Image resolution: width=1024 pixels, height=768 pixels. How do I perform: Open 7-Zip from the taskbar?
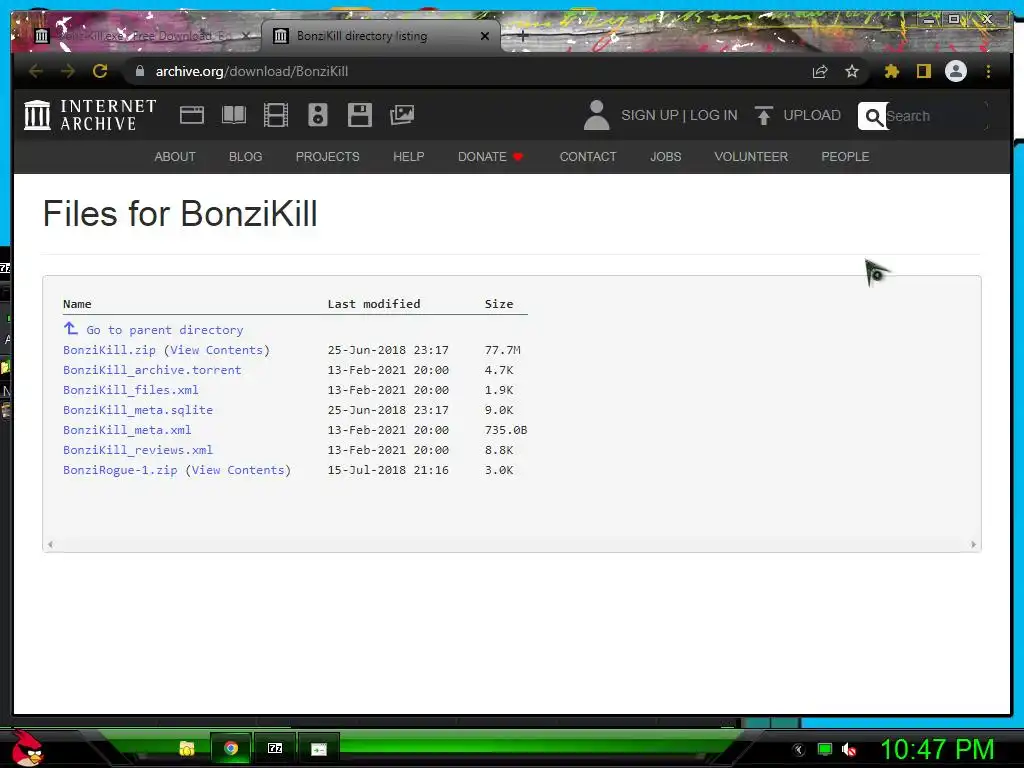(x=275, y=748)
